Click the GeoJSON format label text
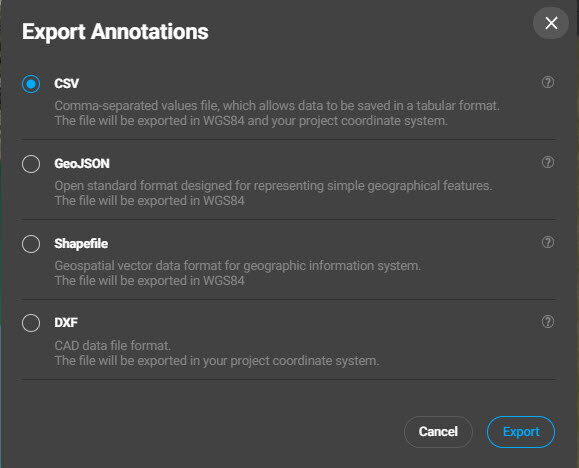Image resolution: width=579 pixels, height=468 pixels. click(x=82, y=164)
